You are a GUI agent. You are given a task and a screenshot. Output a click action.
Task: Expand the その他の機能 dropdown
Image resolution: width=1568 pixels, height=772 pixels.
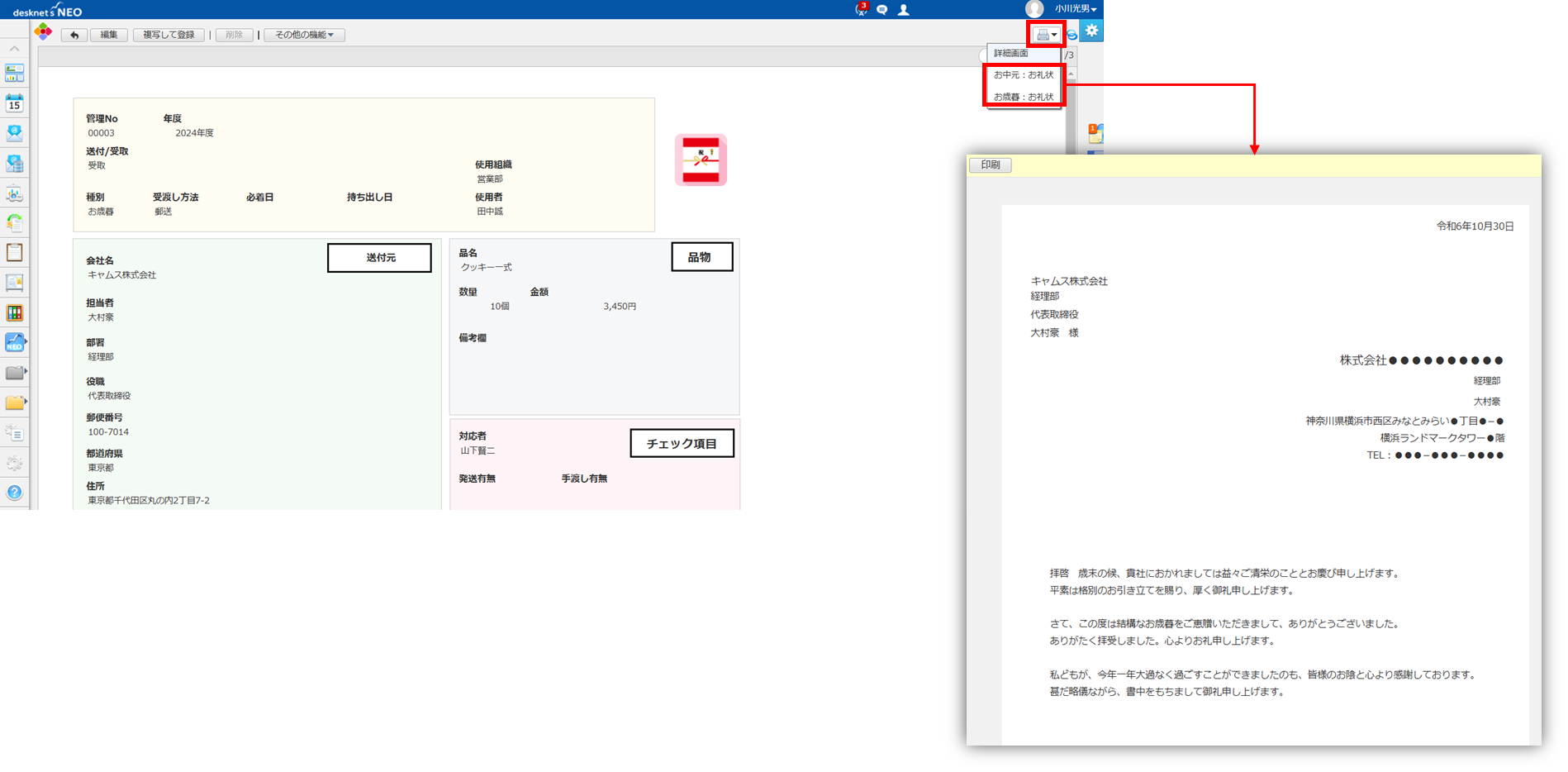(x=304, y=35)
